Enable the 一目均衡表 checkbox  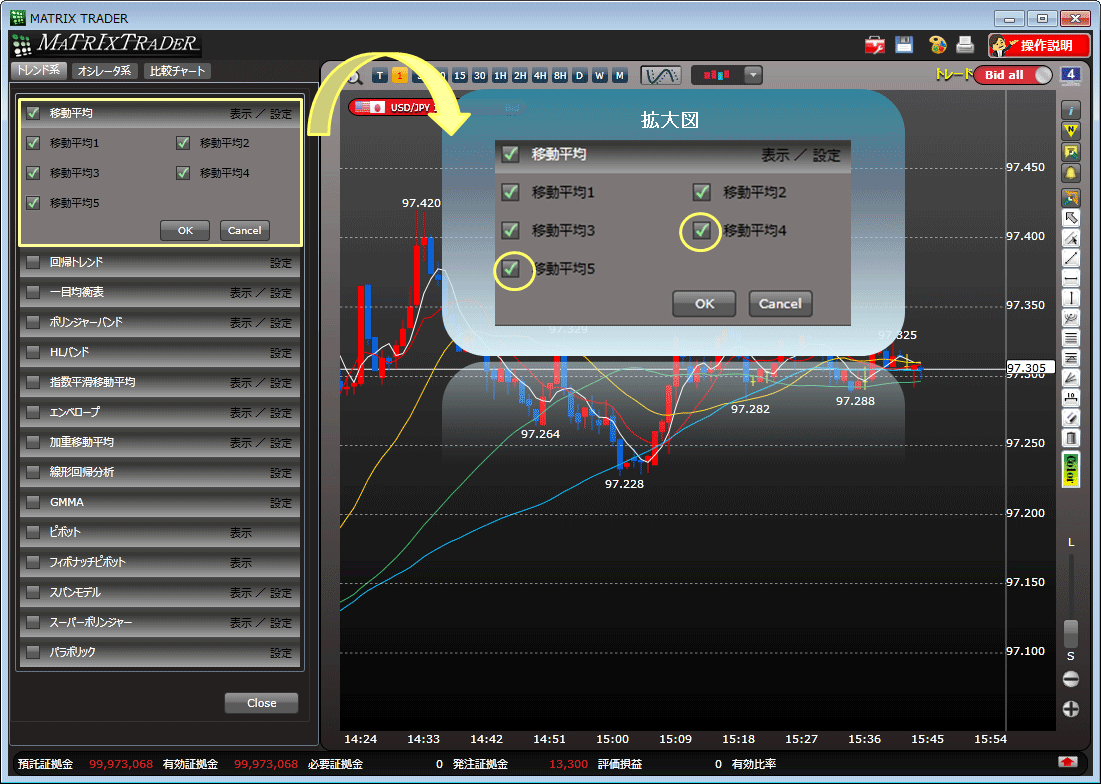(x=32, y=292)
